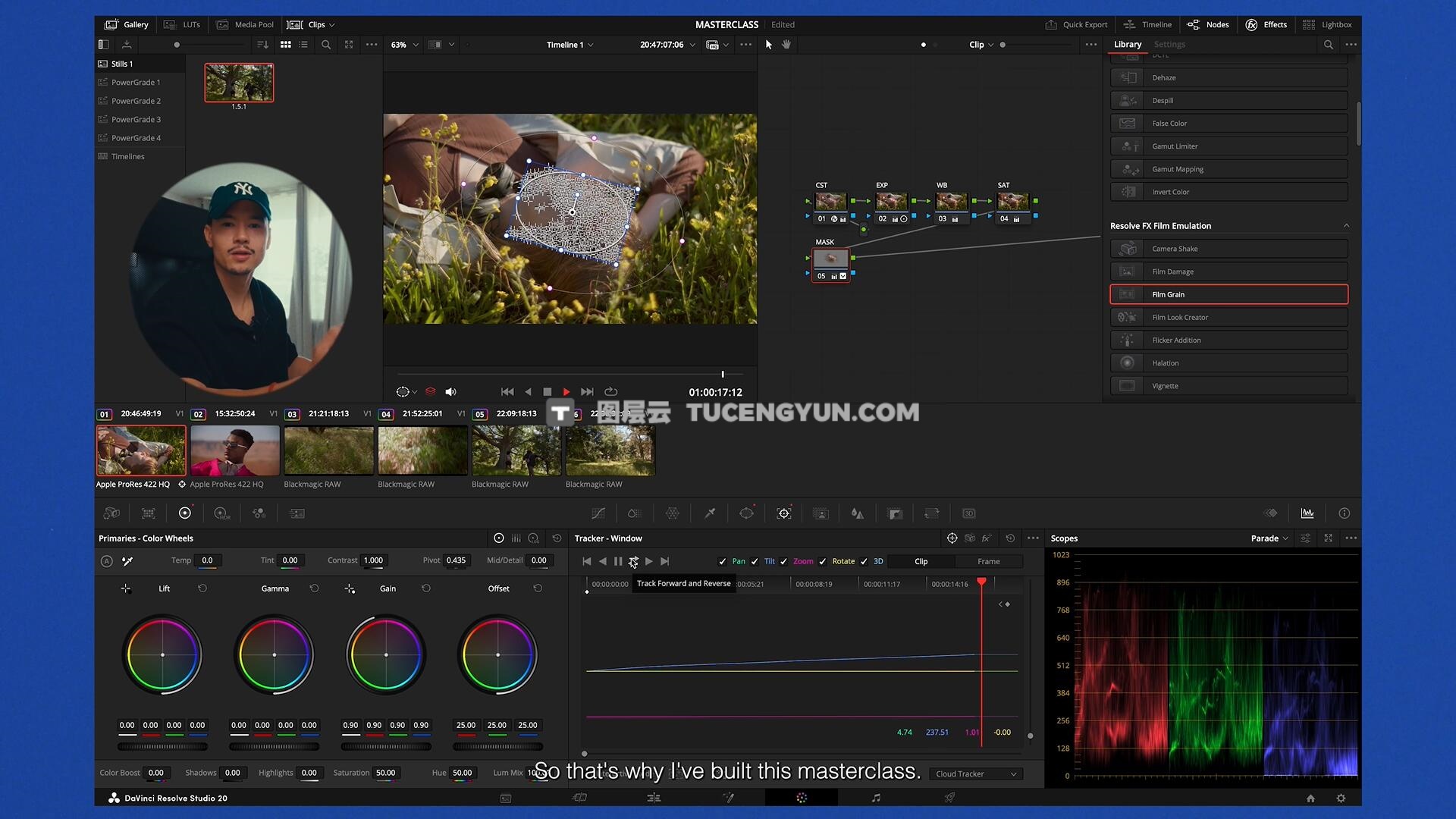1456x819 pixels.
Task: Collapse the Resolve FX Film Emulation section
Action: click(x=1346, y=226)
